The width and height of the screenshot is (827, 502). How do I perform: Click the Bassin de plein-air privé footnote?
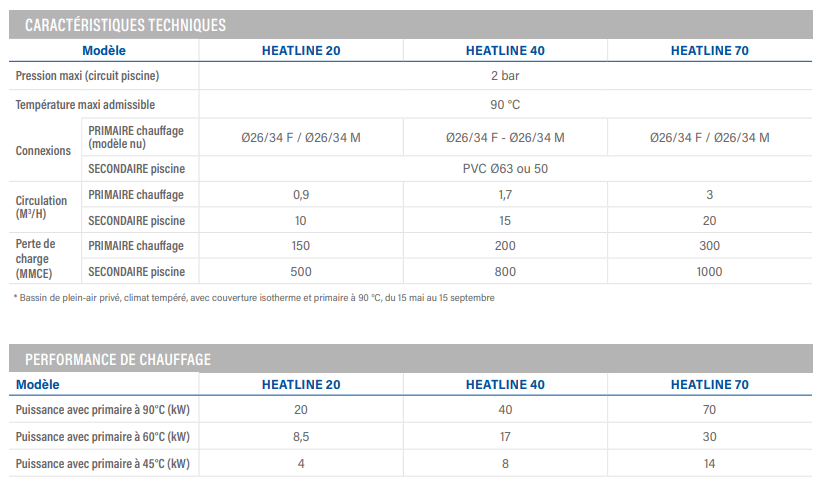[x=254, y=298]
